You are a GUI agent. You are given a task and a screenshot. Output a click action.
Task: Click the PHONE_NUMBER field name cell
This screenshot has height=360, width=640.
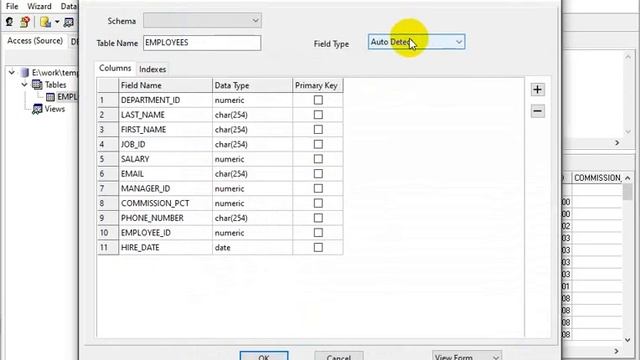pos(165,218)
